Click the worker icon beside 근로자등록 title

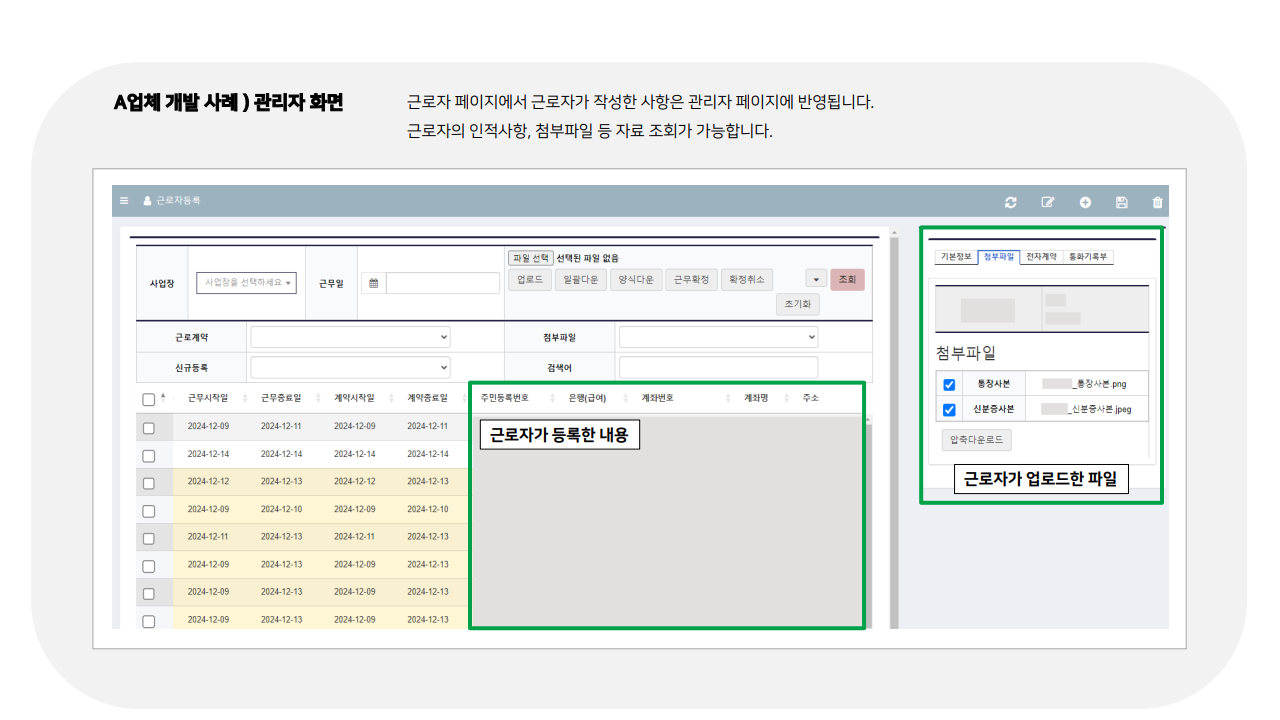pos(146,200)
